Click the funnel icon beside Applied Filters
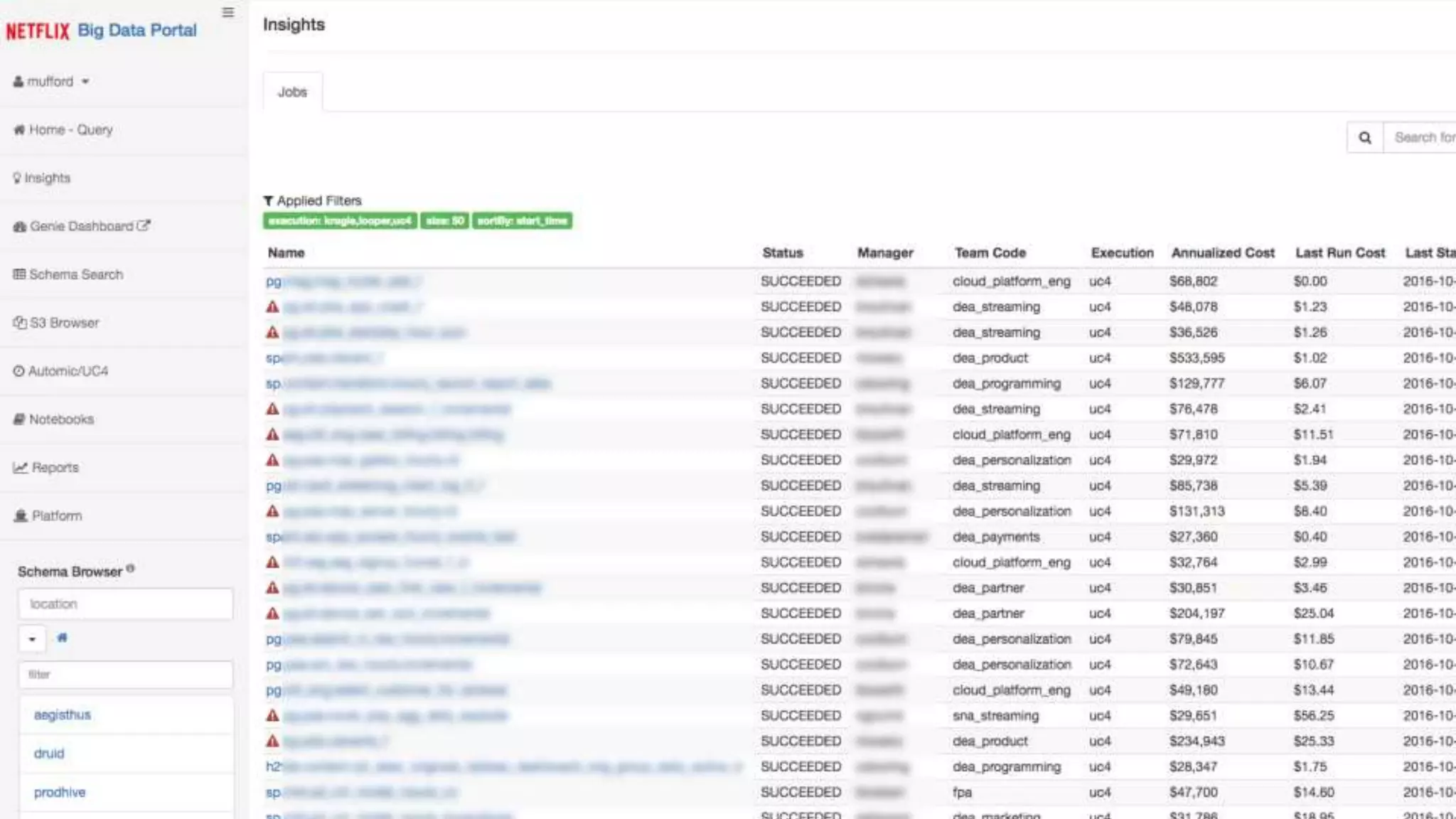The width and height of the screenshot is (1456, 819). click(268, 201)
